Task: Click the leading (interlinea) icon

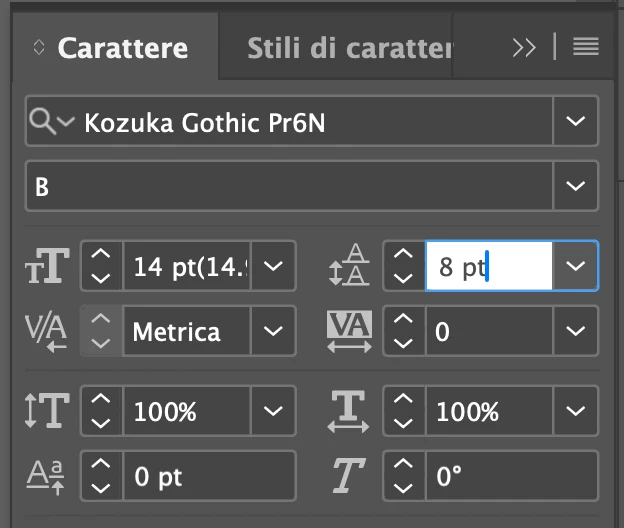Action: pos(349,268)
